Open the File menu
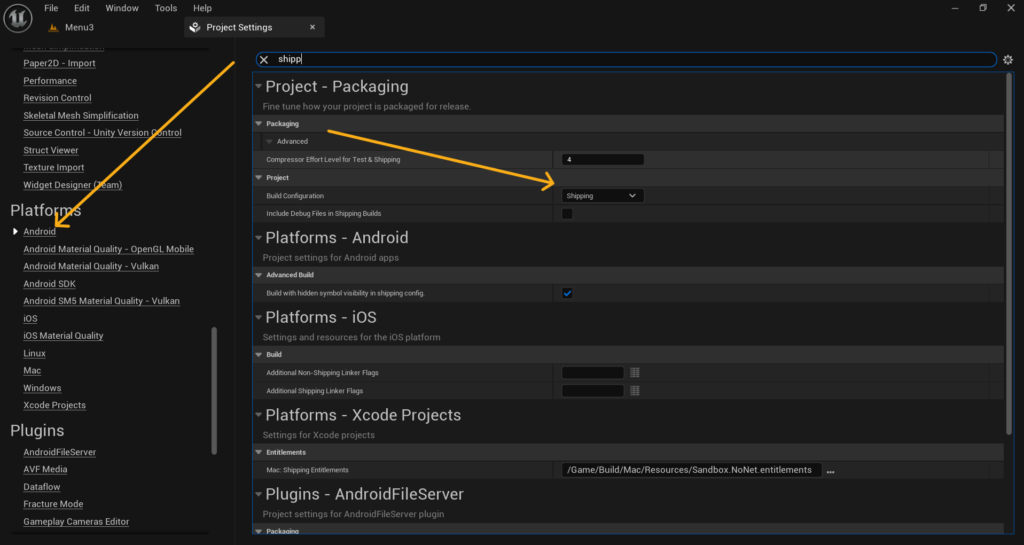 click(x=51, y=8)
